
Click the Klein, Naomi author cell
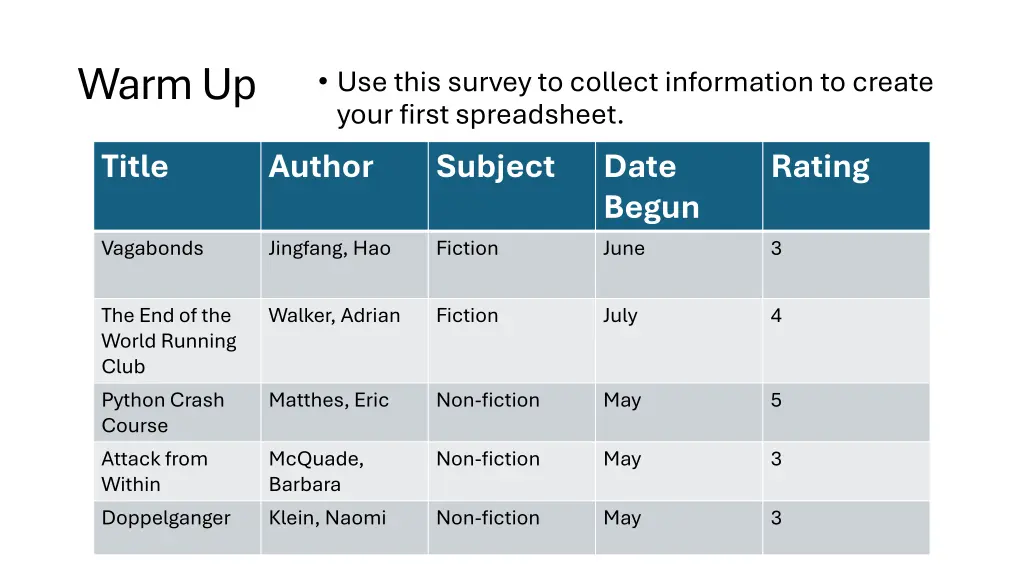[x=344, y=528]
